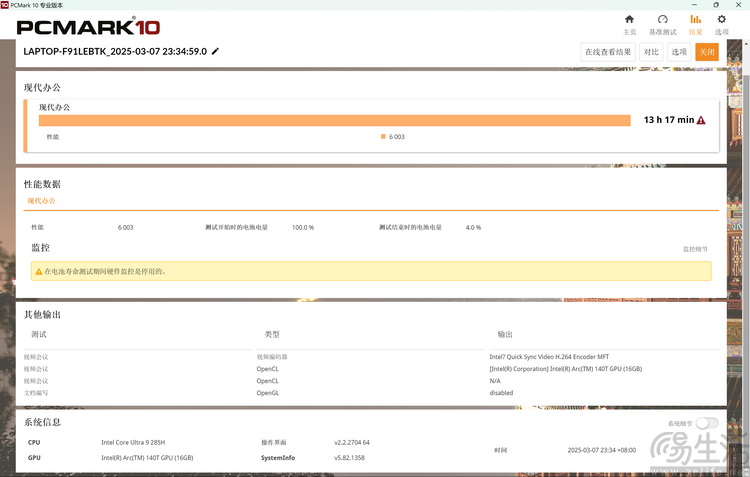Click the result name LAPTOP-F91LEBTK_2025-03-07 23:34:59.0

115,51
